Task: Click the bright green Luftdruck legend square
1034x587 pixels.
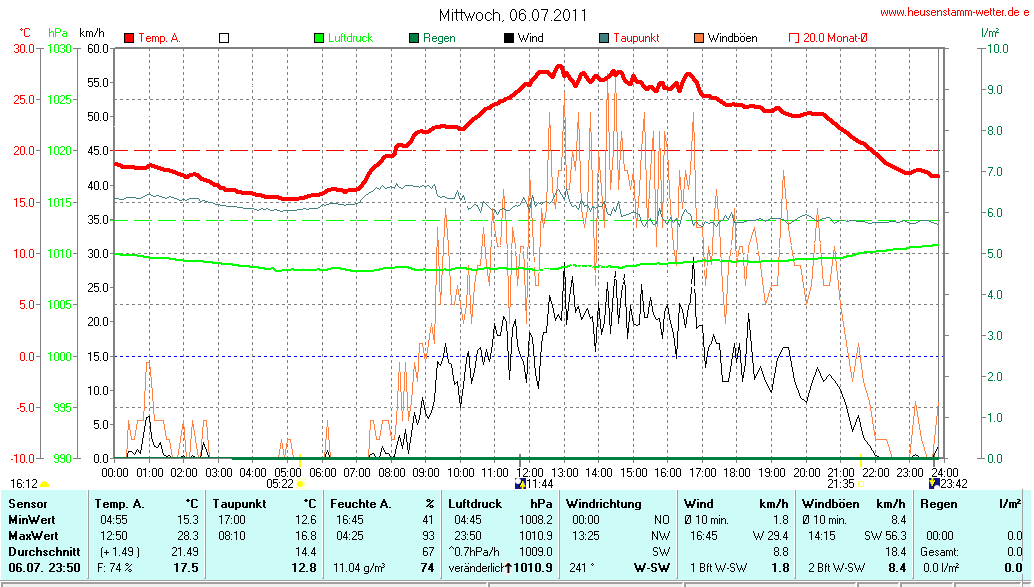Action: 319,38
